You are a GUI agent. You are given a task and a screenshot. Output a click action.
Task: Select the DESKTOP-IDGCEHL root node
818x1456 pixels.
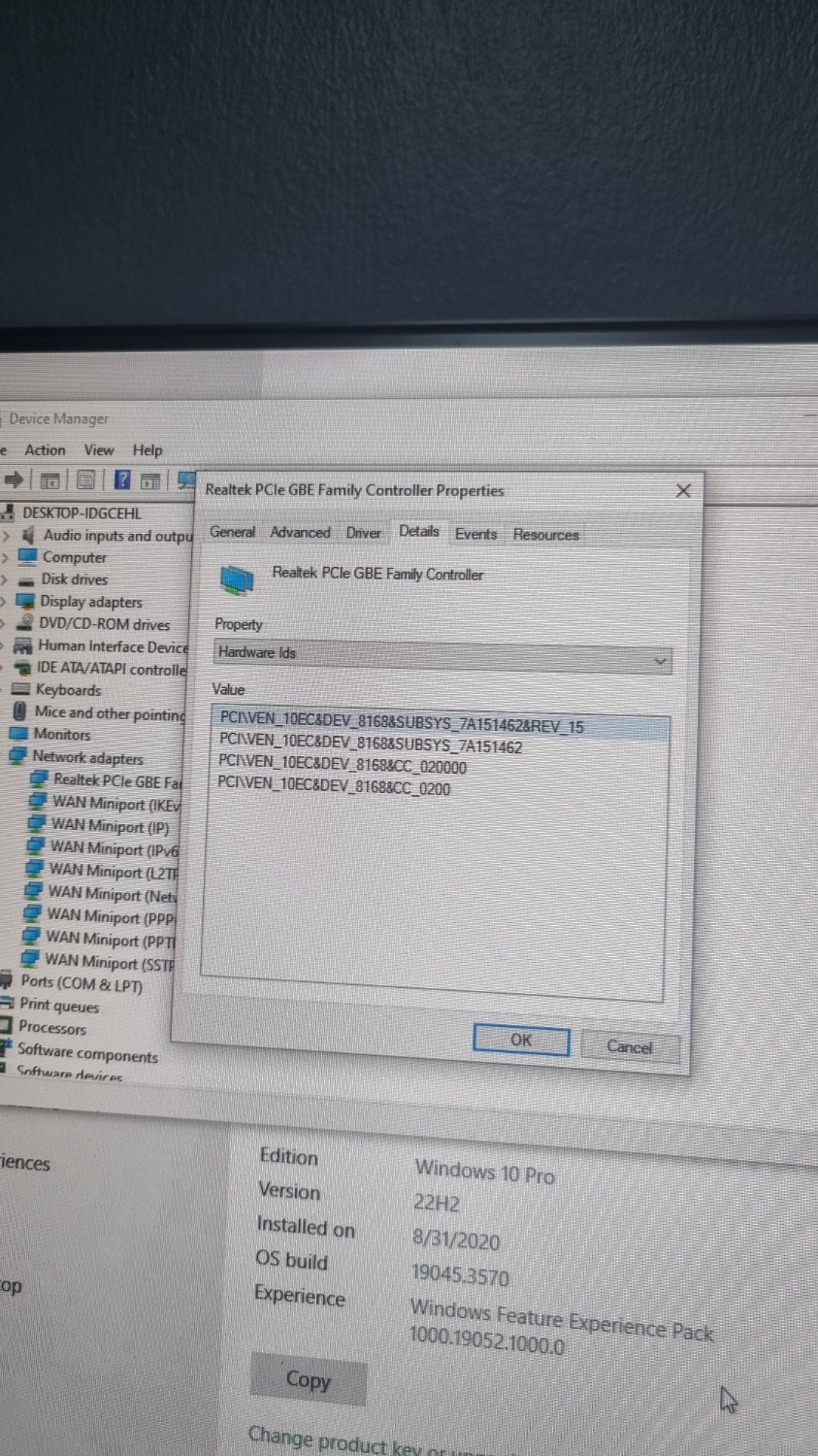point(82,513)
